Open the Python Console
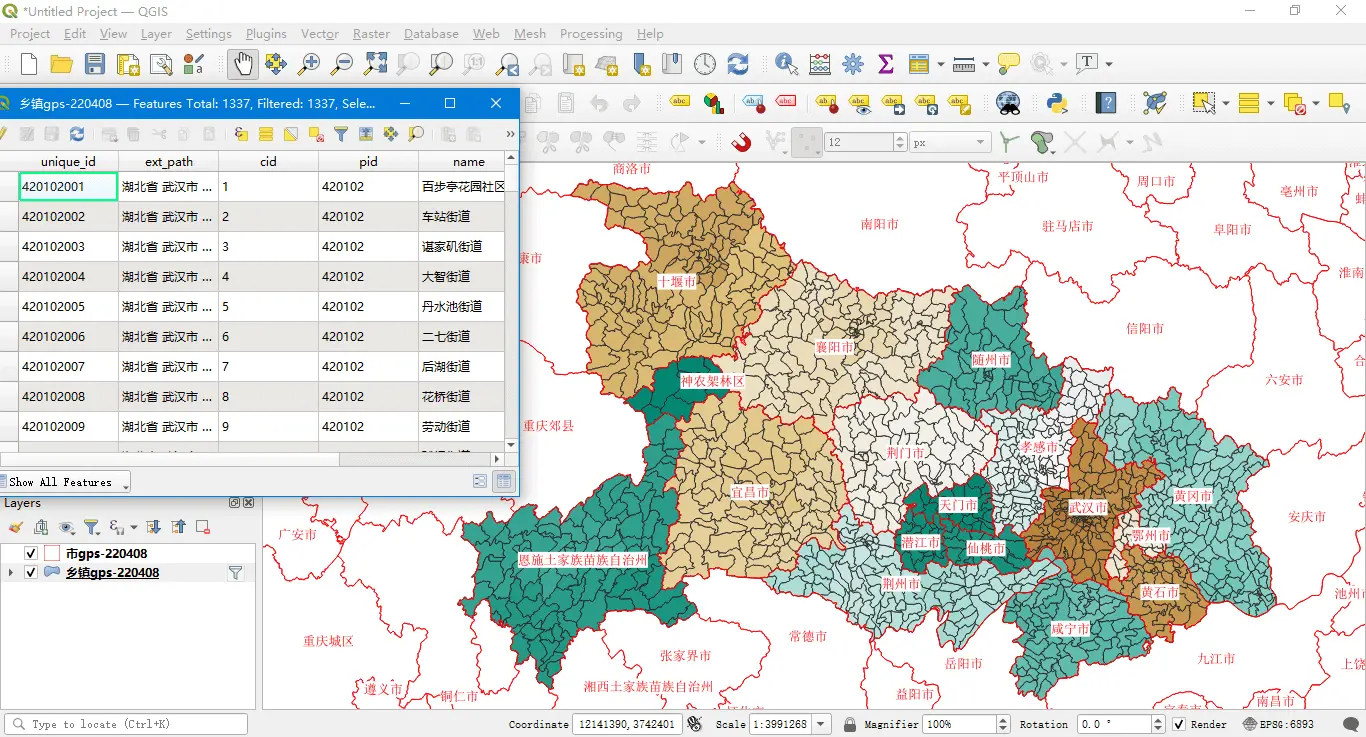1366x737 pixels. (x=1056, y=103)
